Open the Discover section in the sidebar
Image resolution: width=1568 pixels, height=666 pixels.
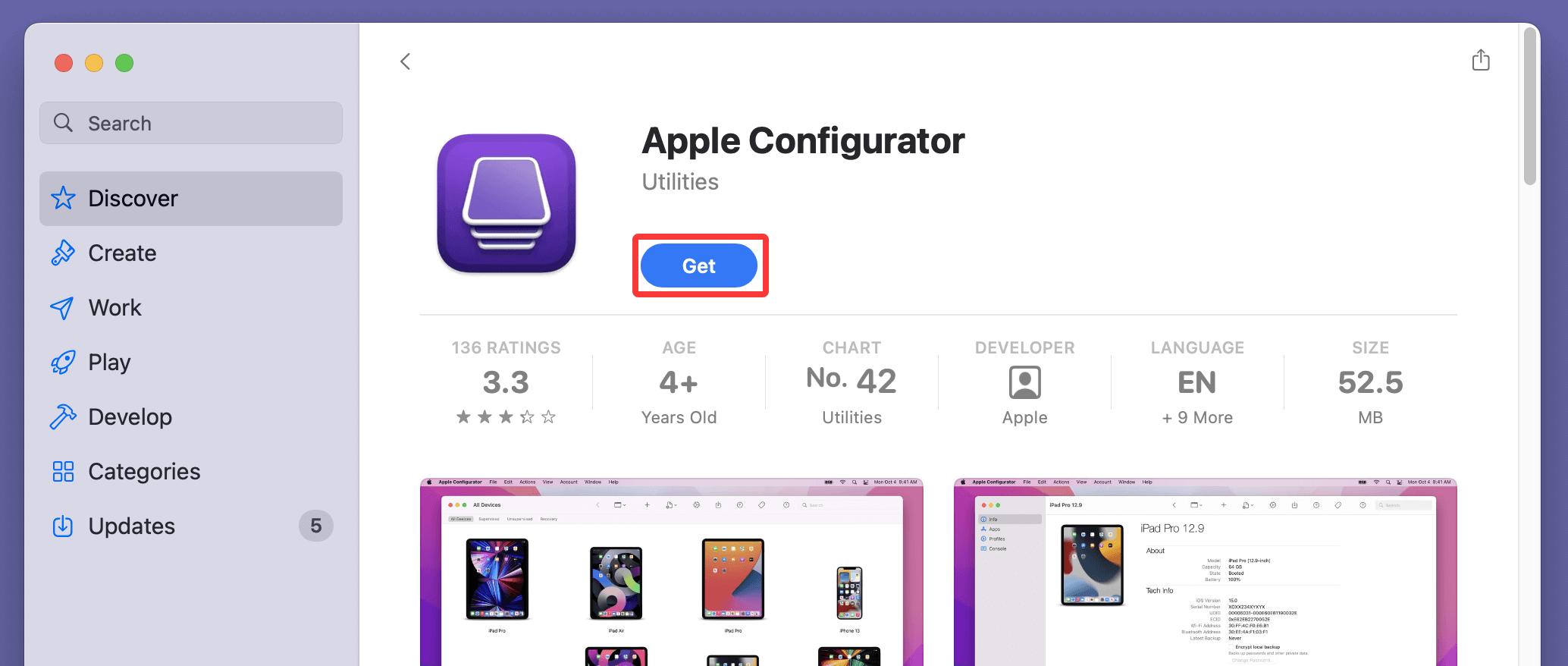tap(191, 199)
